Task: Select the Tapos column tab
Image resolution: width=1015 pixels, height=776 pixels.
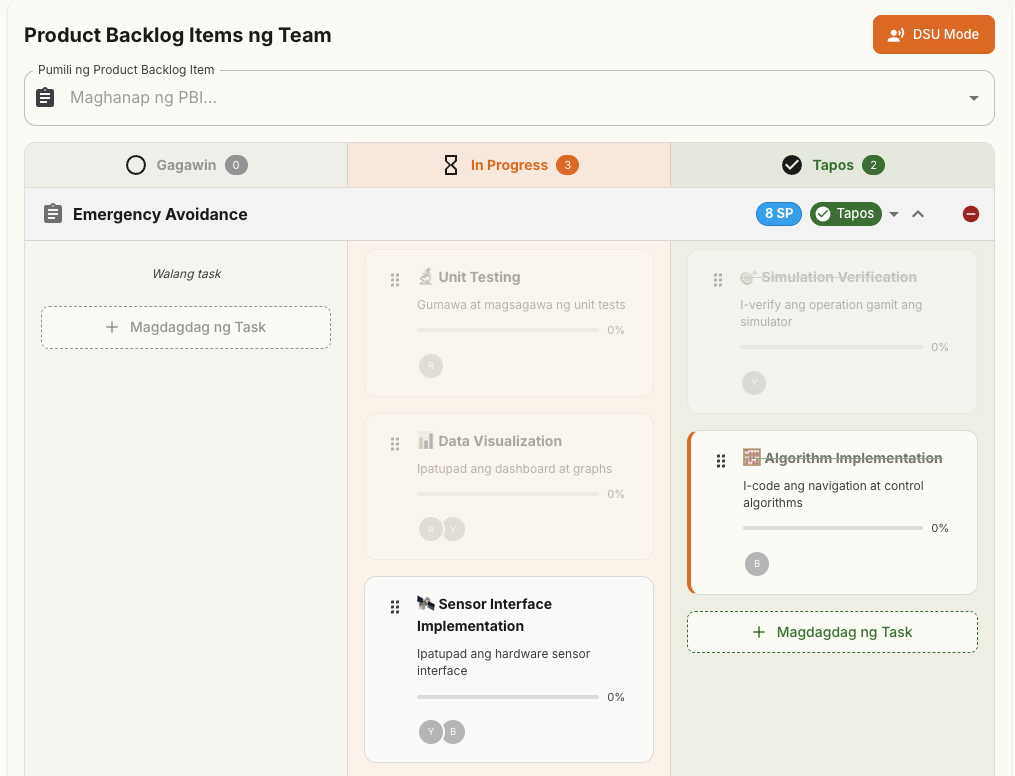Action: pos(832,164)
